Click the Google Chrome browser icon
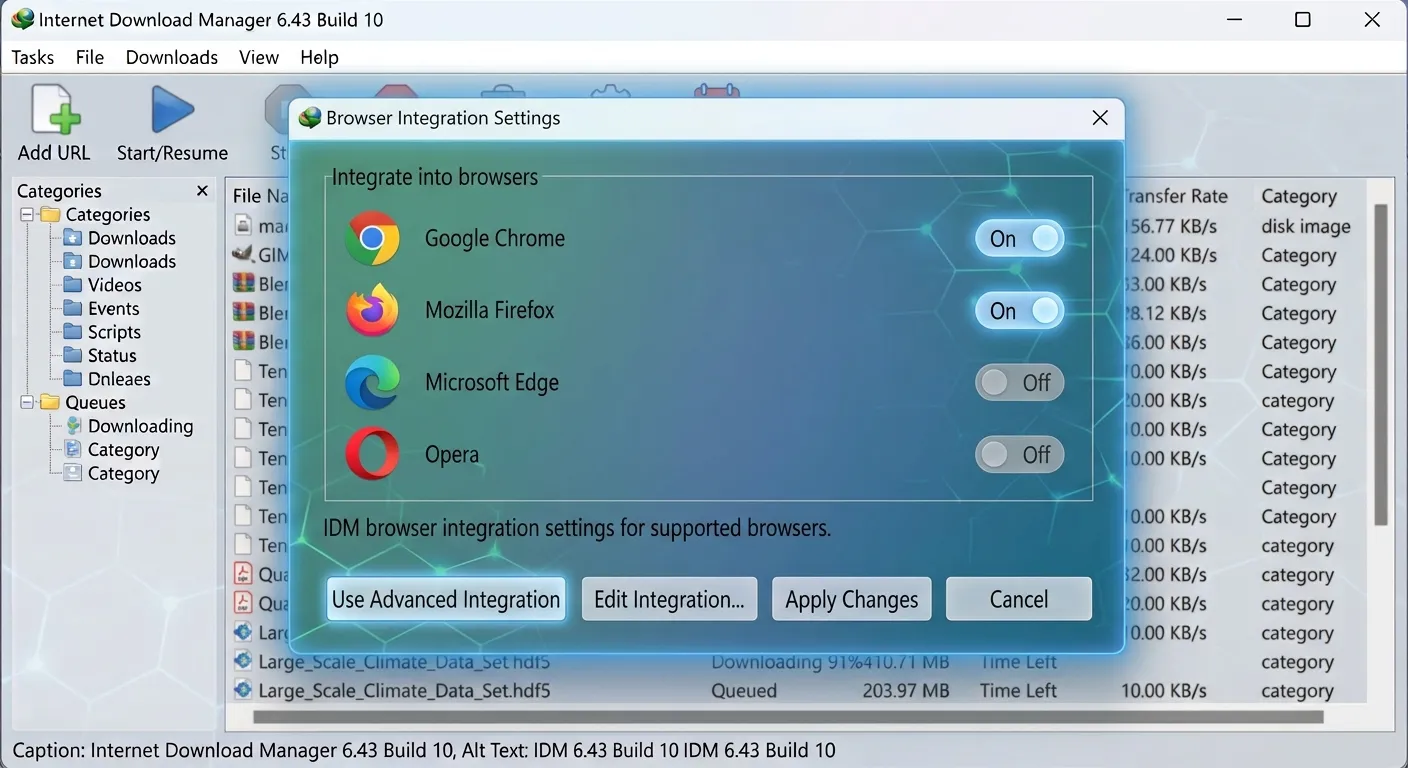 click(x=372, y=238)
